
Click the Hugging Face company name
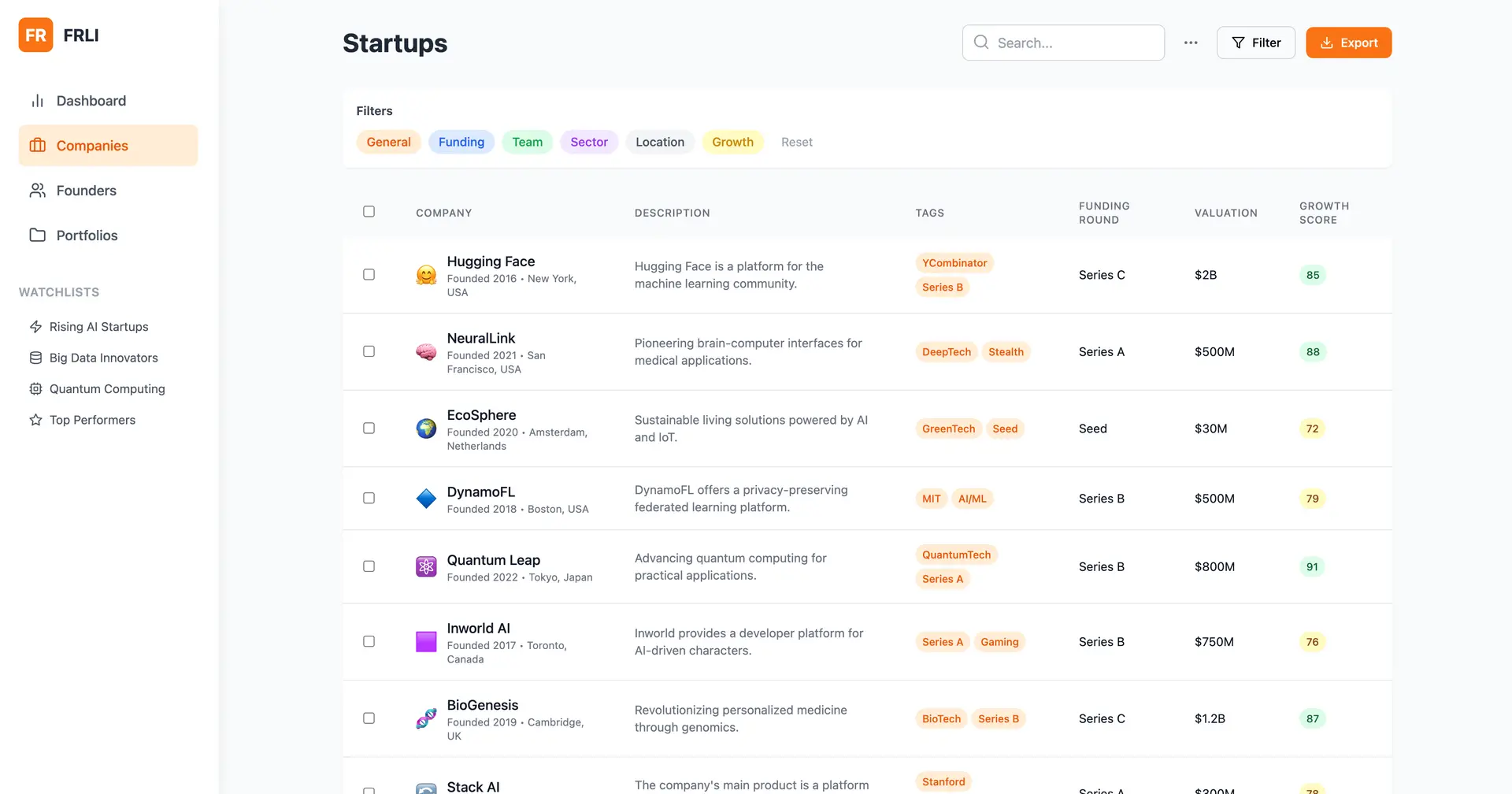click(491, 262)
